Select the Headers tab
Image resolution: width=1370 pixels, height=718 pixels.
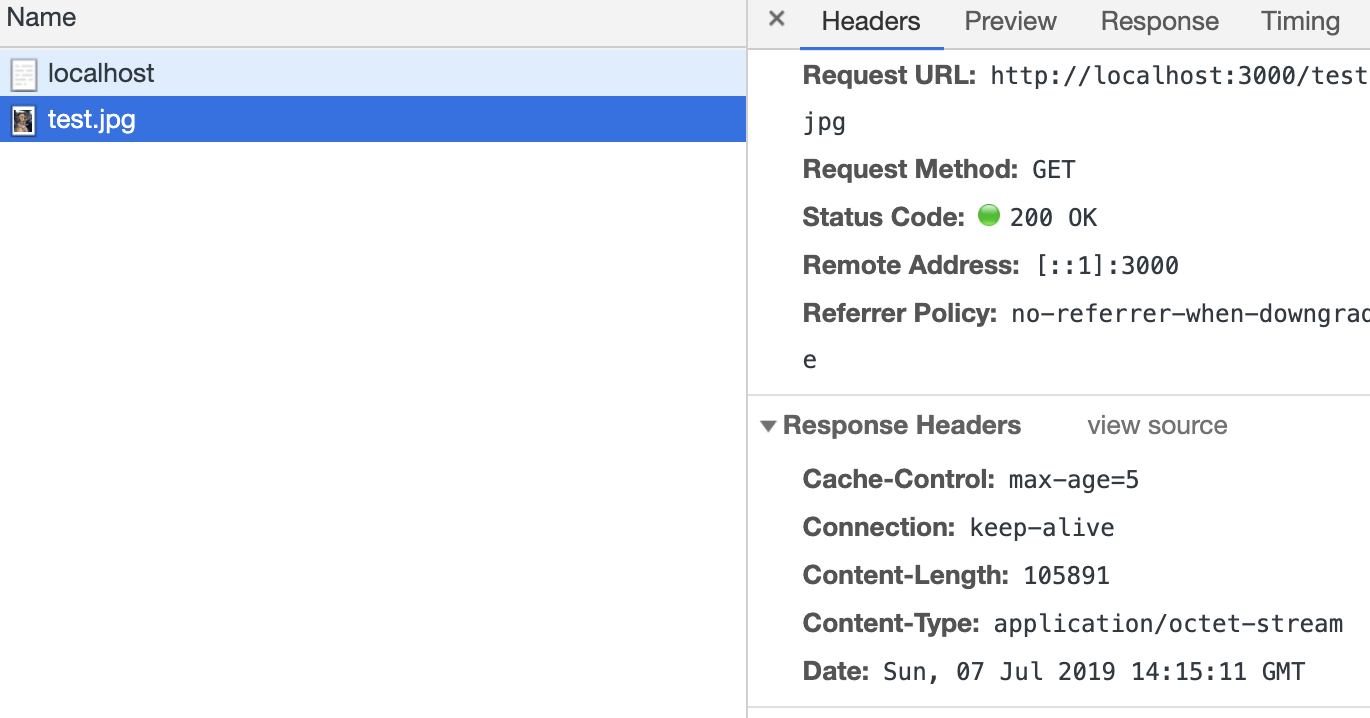click(x=870, y=21)
